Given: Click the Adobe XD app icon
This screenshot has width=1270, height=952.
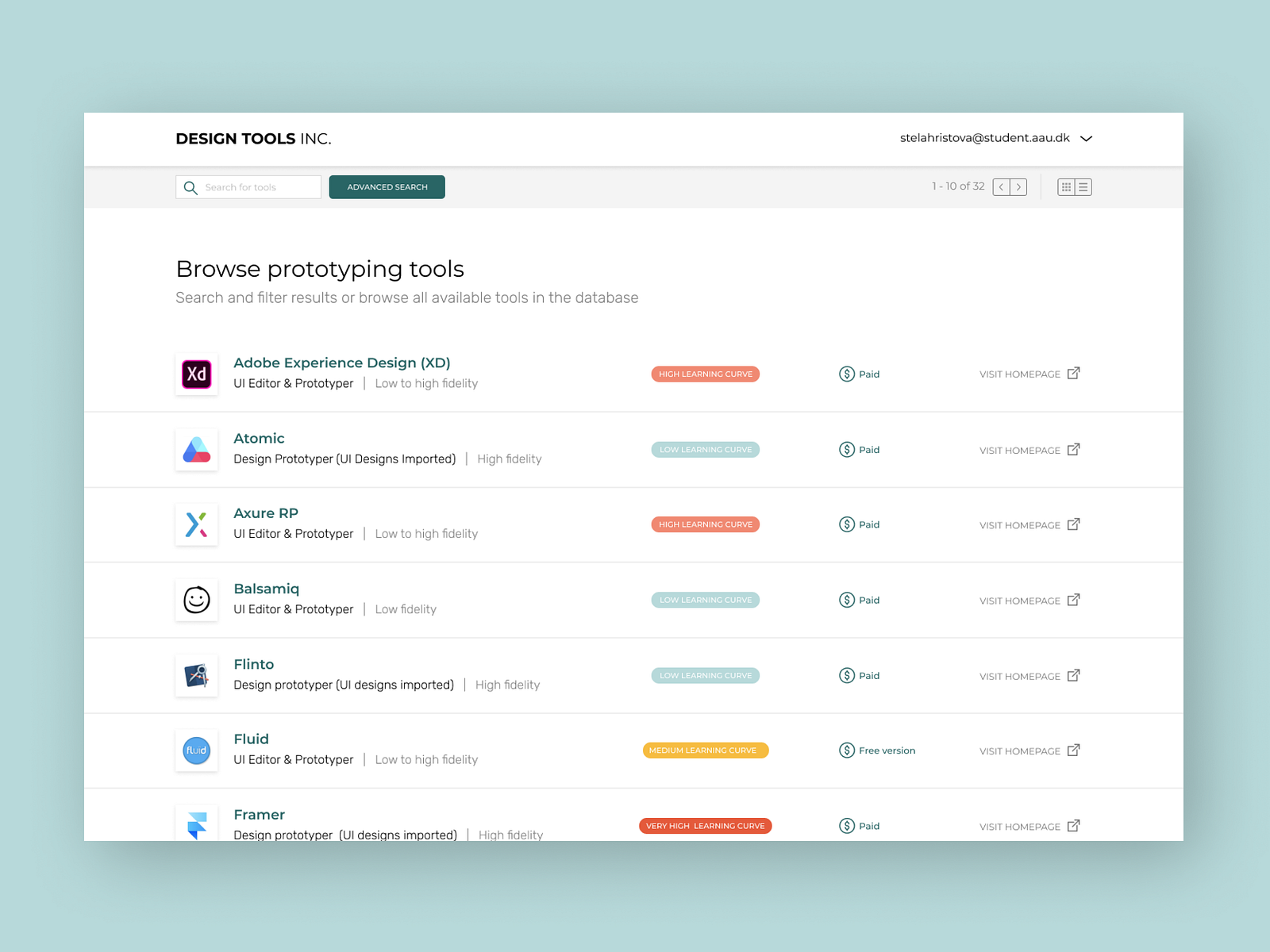Looking at the screenshot, I should tap(195, 374).
